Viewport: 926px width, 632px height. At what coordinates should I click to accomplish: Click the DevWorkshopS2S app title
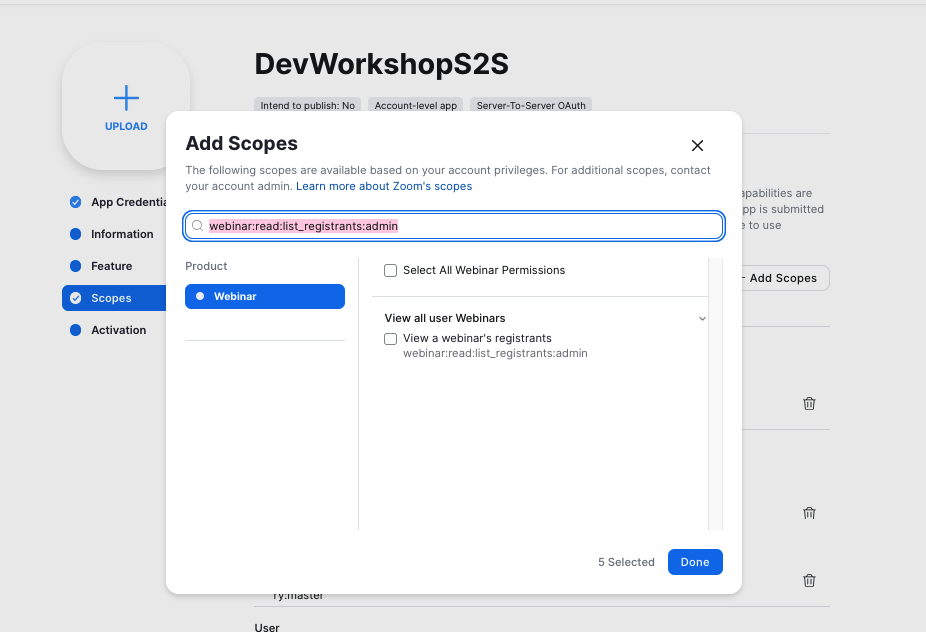click(382, 64)
